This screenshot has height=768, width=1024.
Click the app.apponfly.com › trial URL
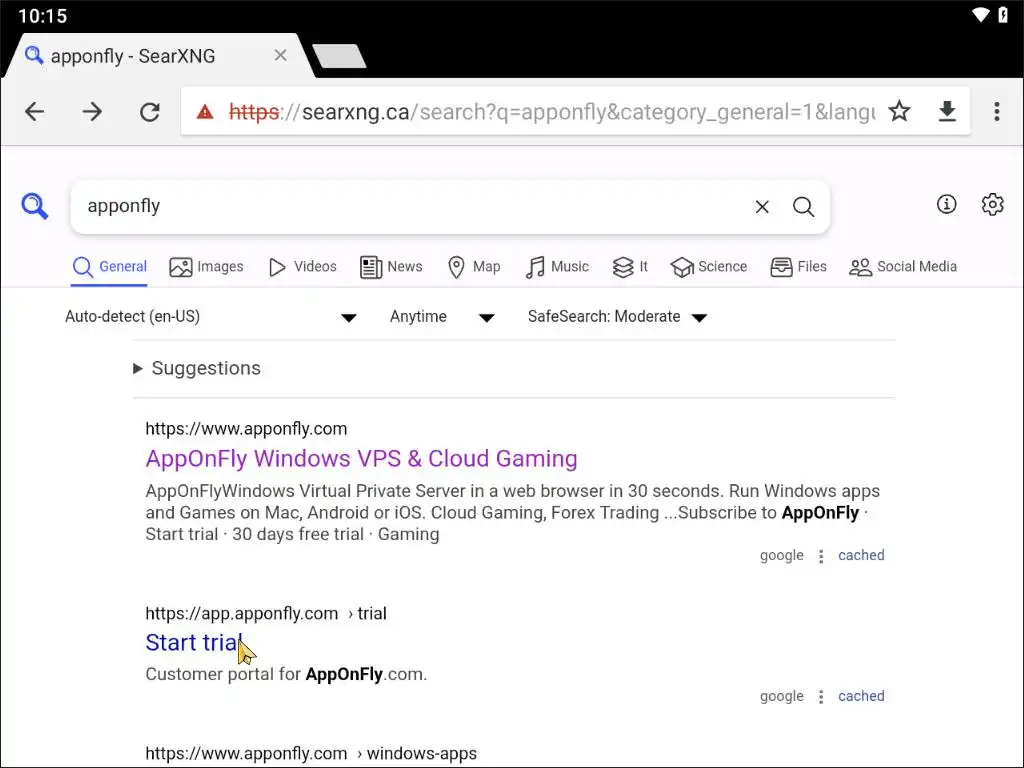pyautogui.click(x=266, y=613)
